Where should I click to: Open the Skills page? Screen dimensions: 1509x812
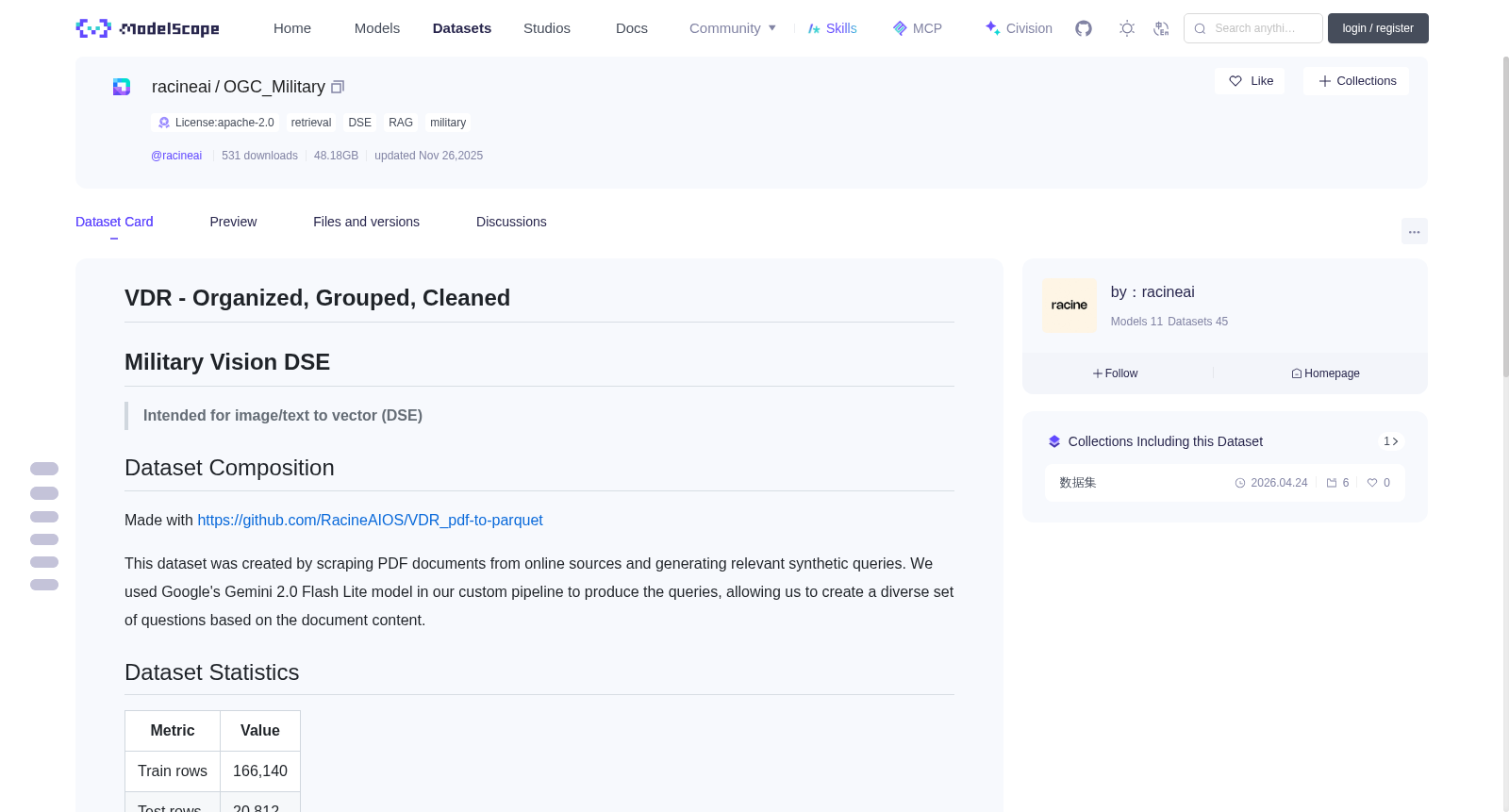click(832, 28)
